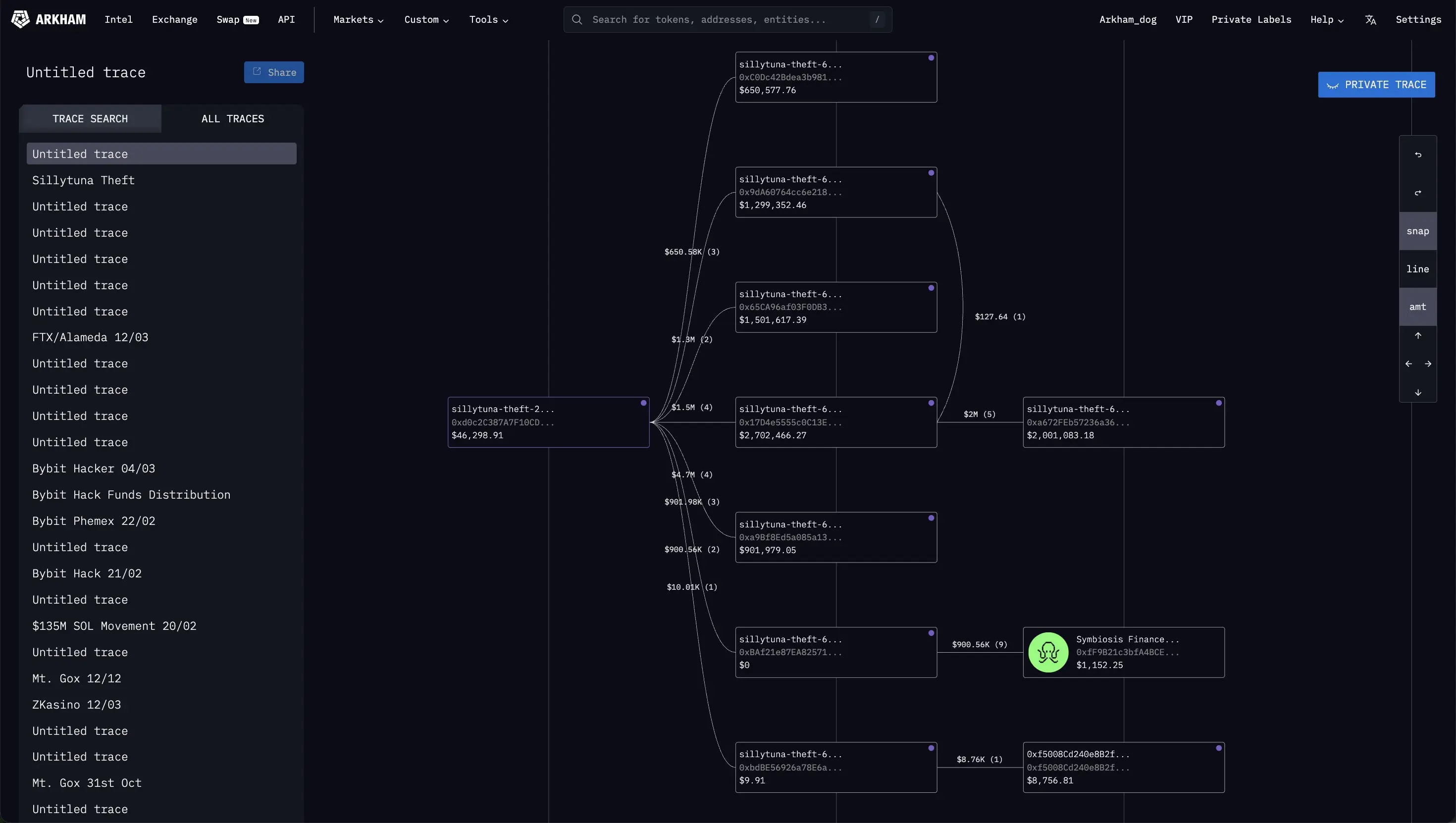Viewport: 1456px width, 823px height.
Task: Pan canvas left with the left arrow
Action: [1408, 364]
